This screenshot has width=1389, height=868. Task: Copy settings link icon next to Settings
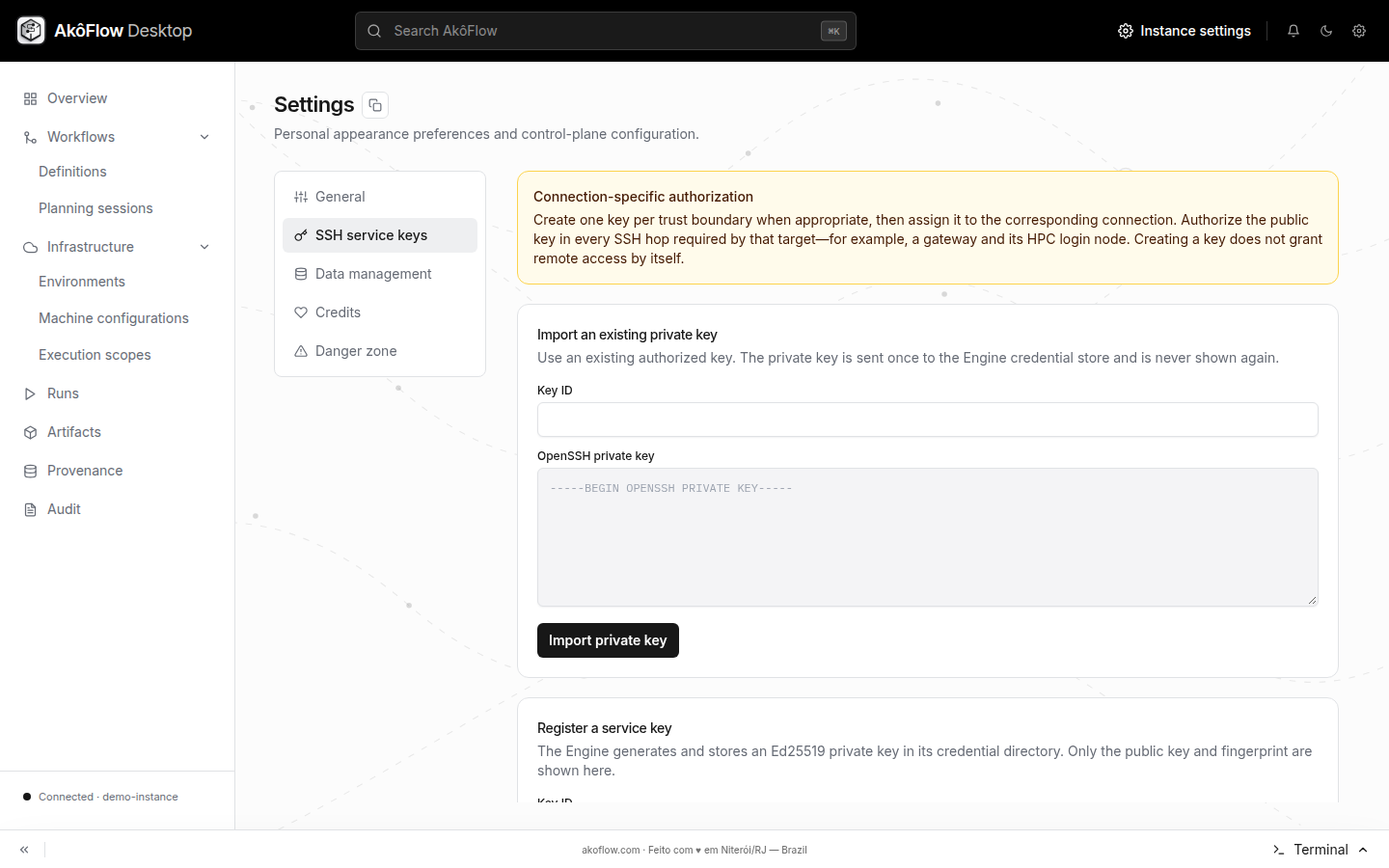[375, 105]
